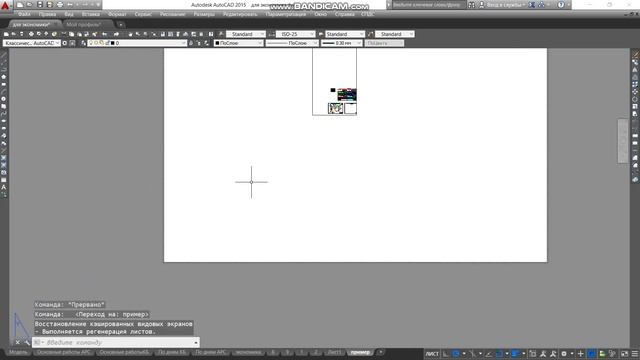Click Save in the quick access toolbar
Viewport: 640px width, 360px height.
(40, 5)
